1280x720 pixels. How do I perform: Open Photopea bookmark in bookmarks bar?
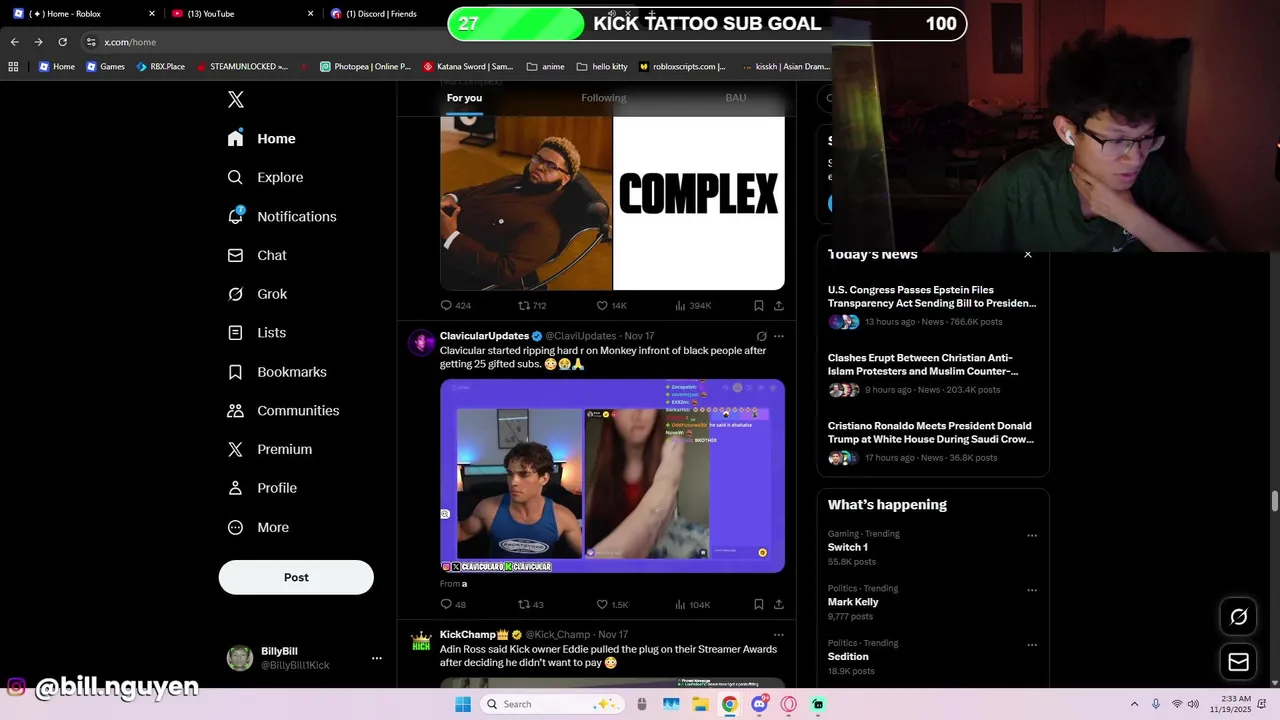pyautogui.click(x=365, y=67)
